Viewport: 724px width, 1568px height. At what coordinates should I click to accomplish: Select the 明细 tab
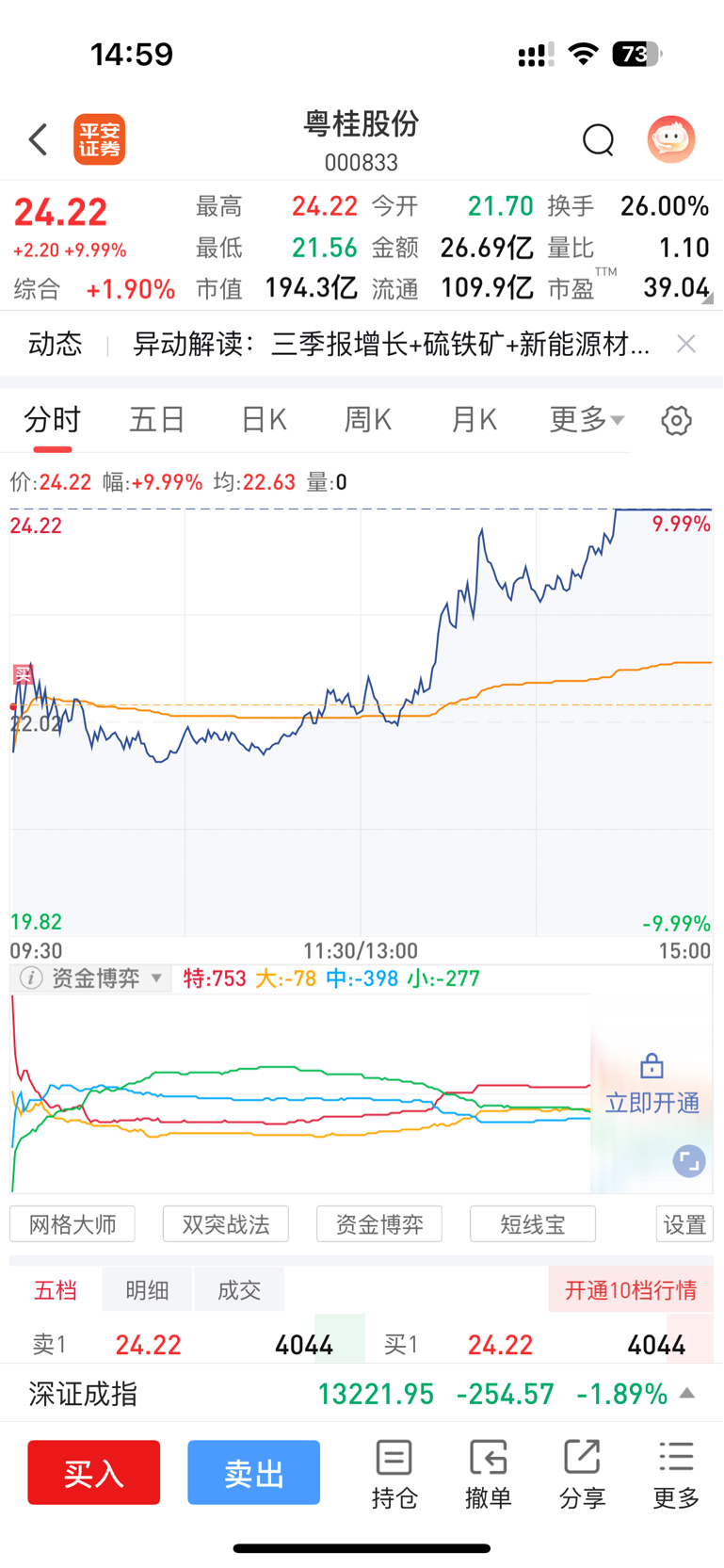point(147,1290)
